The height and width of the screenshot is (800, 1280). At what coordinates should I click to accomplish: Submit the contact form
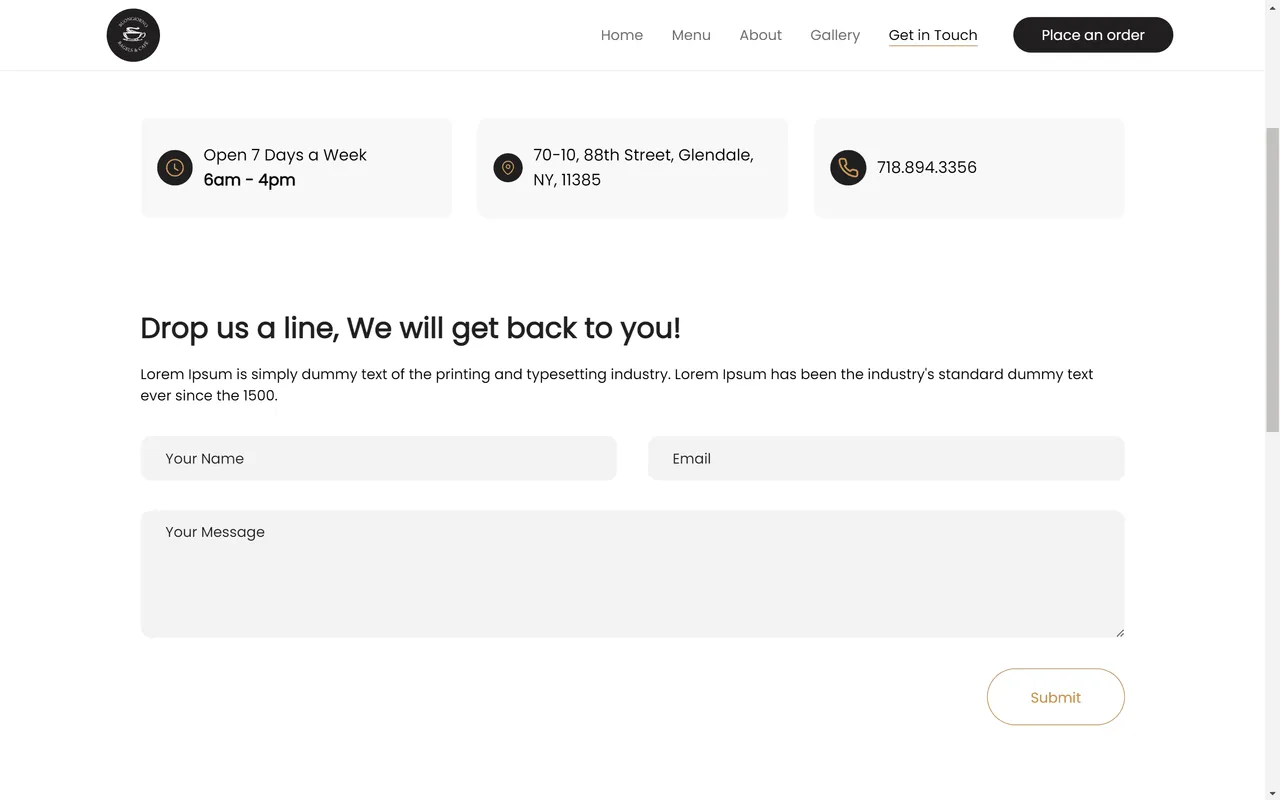coord(1055,697)
